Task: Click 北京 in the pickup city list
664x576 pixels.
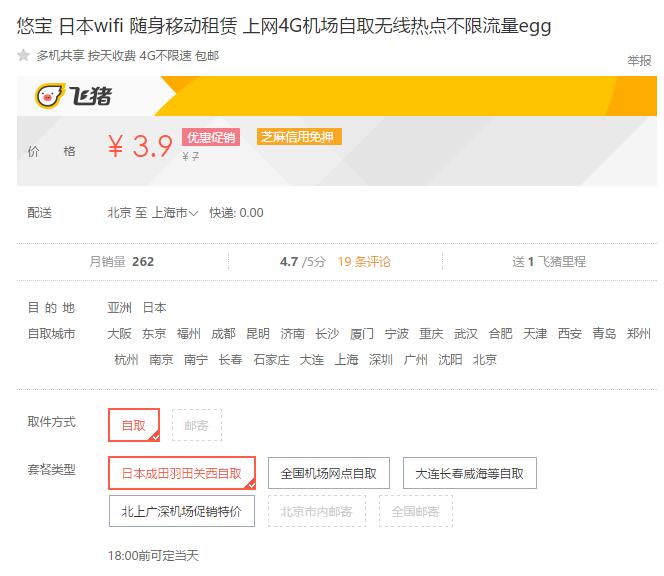Action: tap(485, 360)
